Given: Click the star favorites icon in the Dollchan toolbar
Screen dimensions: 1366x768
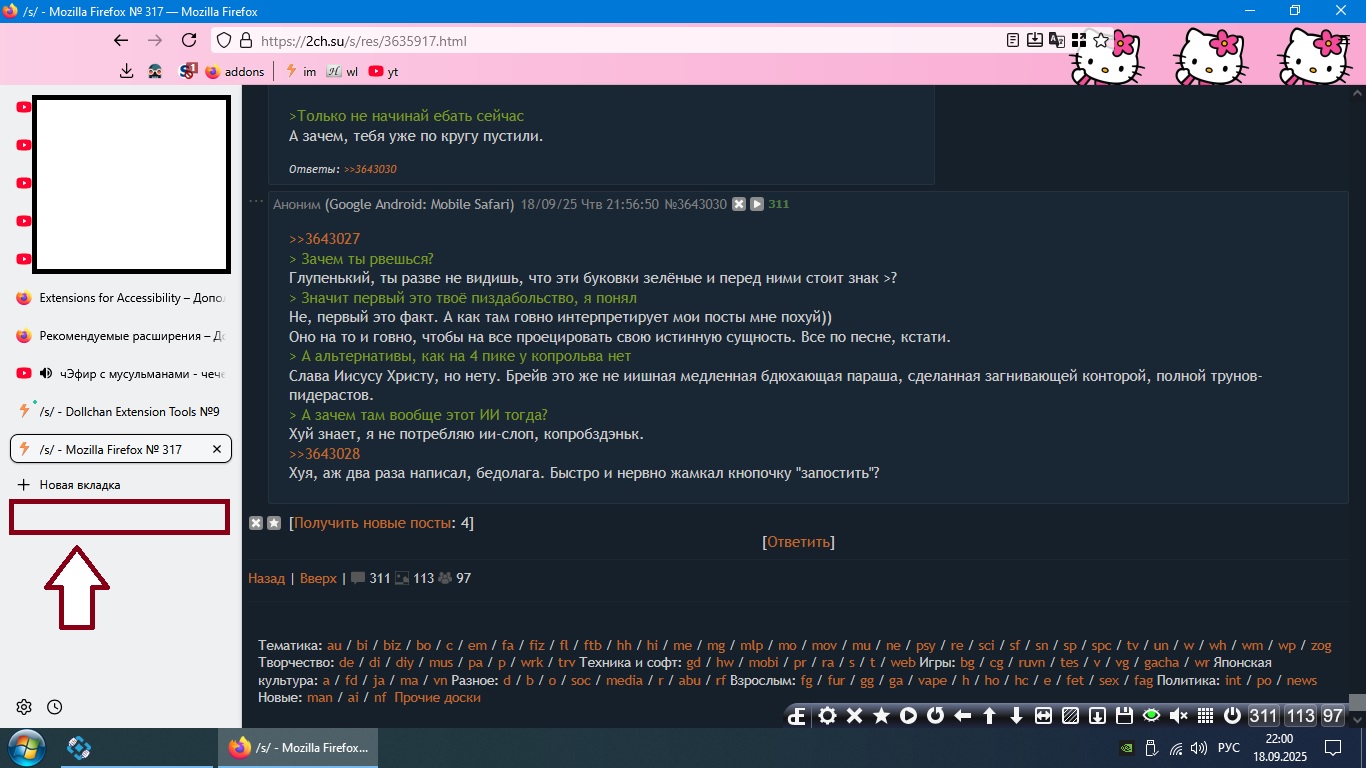Looking at the screenshot, I should tap(881, 716).
